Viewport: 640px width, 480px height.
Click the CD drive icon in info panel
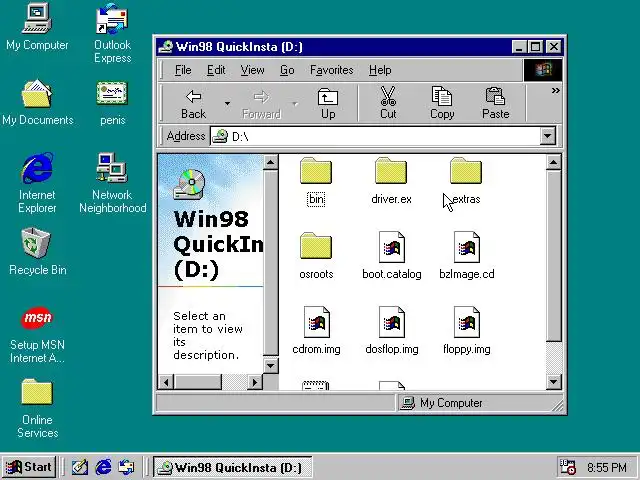pos(189,184)
